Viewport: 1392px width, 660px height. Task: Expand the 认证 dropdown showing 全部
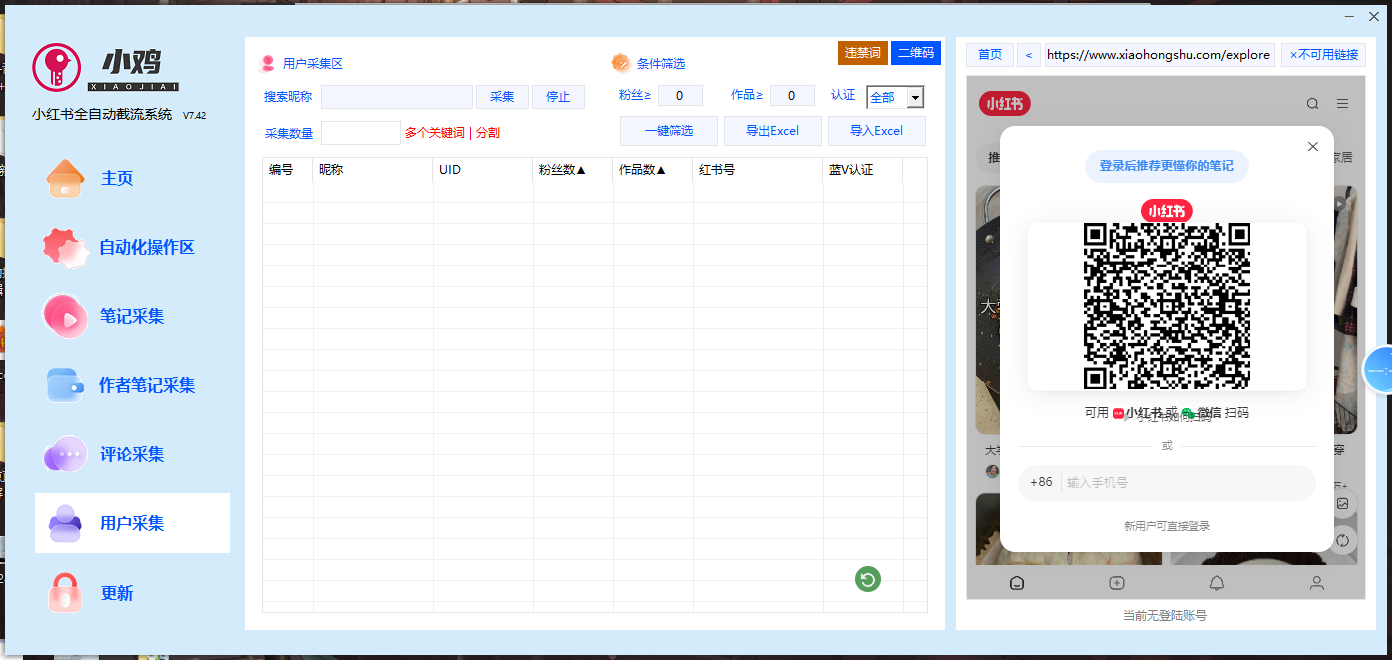point(914,97)
